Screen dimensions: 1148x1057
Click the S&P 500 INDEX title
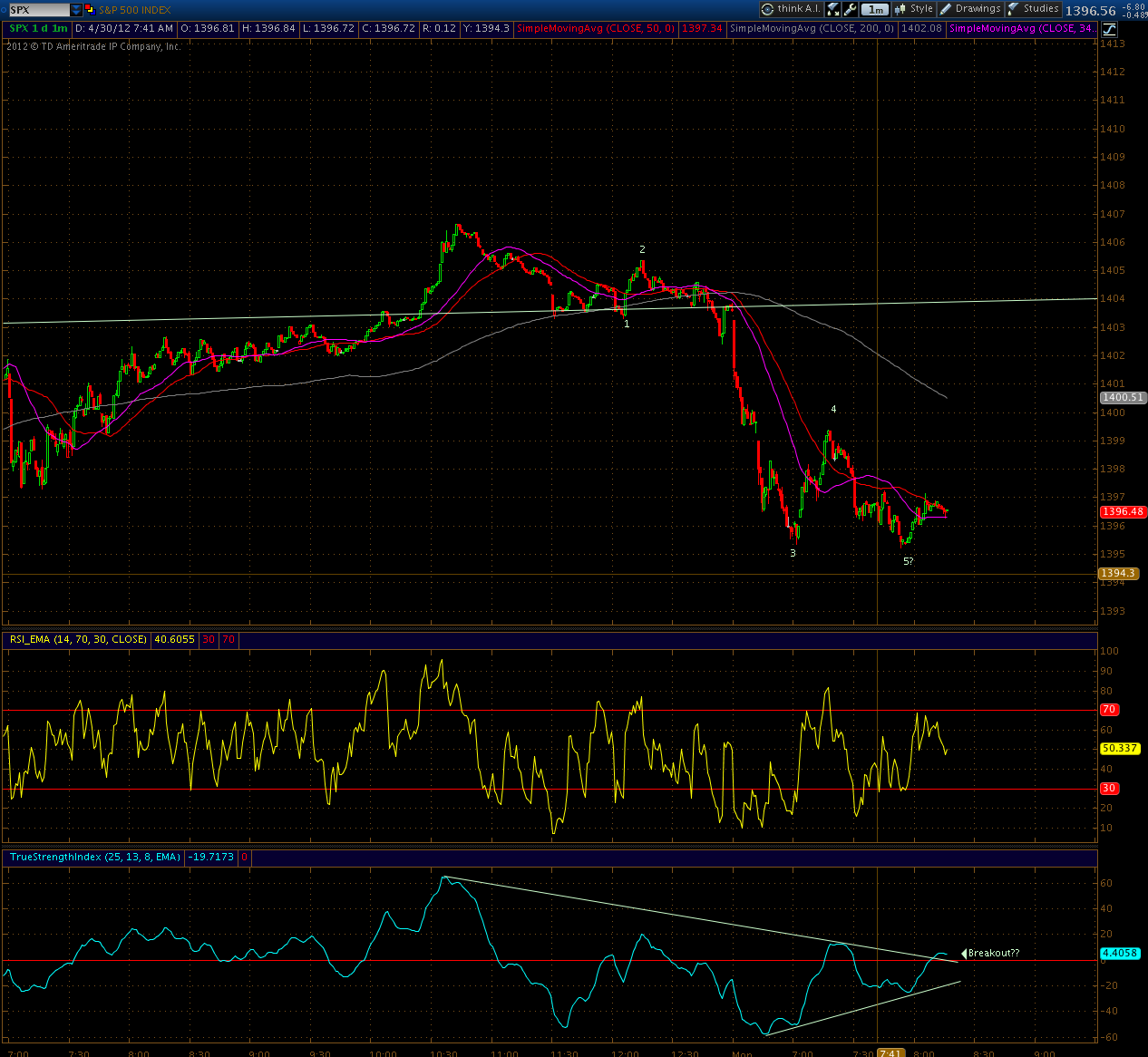134,10
